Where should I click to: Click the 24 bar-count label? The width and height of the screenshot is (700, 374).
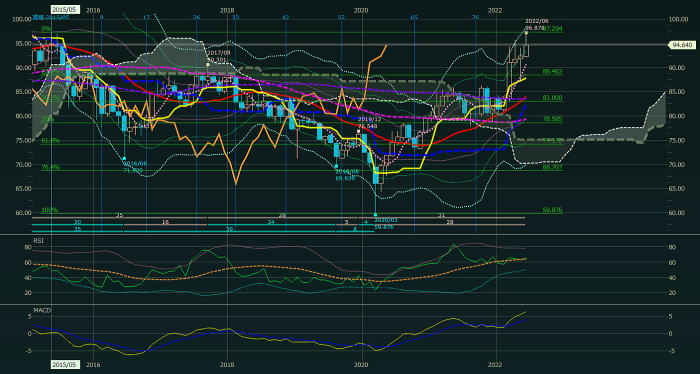pos(271,222)
